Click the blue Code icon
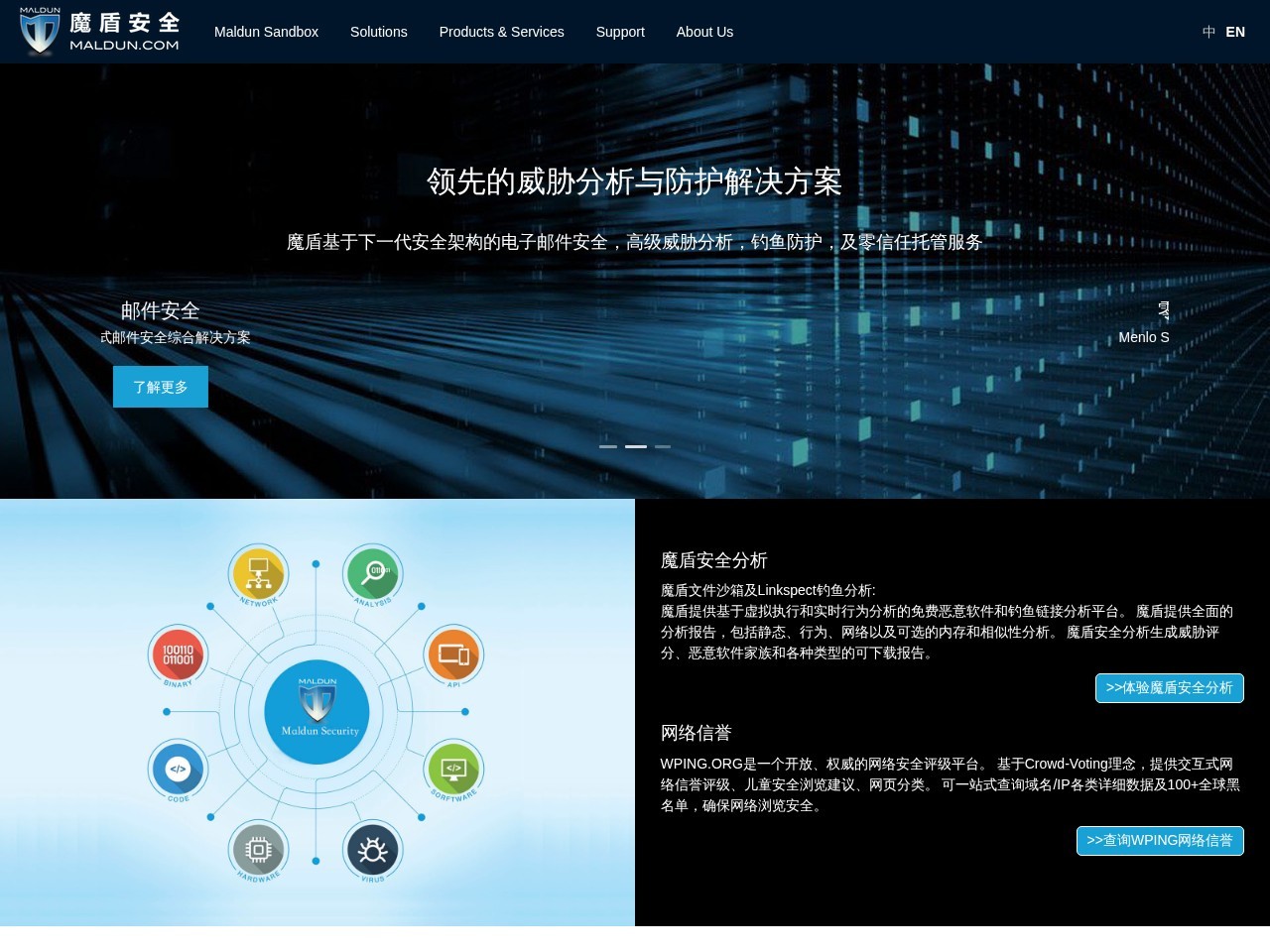Viewport: 1270px width, 952px height. pyautogui.click(x=179, y=769)
